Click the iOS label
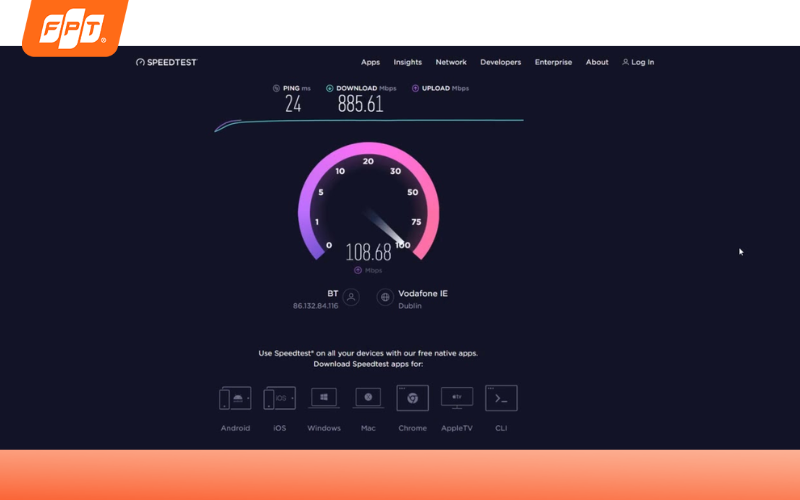This screenshot has width=800, height=500. coord(280,428)
